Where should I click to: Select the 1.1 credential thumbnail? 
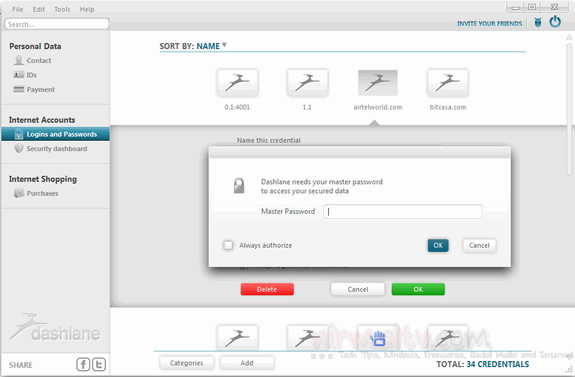307,83
